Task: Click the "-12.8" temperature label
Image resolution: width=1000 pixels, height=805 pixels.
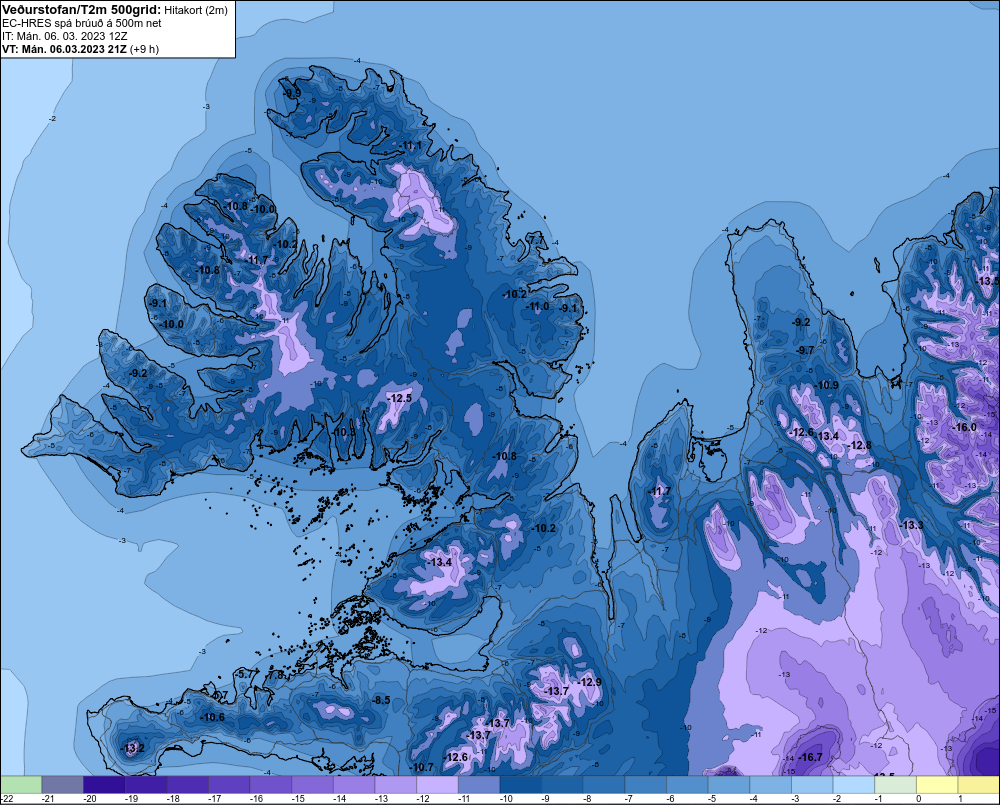Action: click(x=860, y=445)
